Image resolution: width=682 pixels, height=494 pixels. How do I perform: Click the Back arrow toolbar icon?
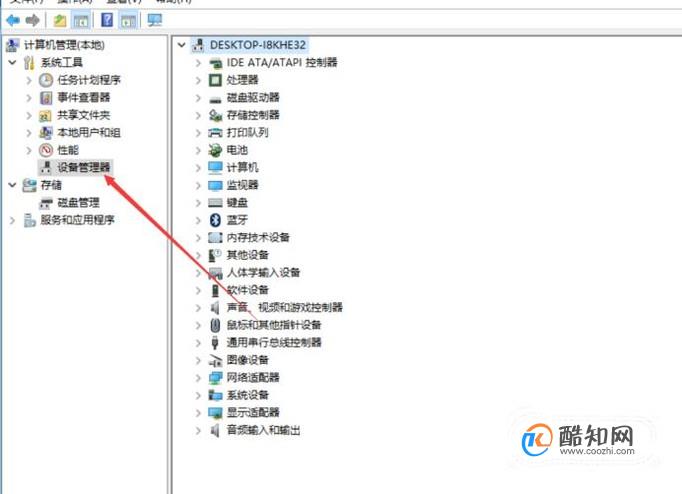tap(13, 20)
